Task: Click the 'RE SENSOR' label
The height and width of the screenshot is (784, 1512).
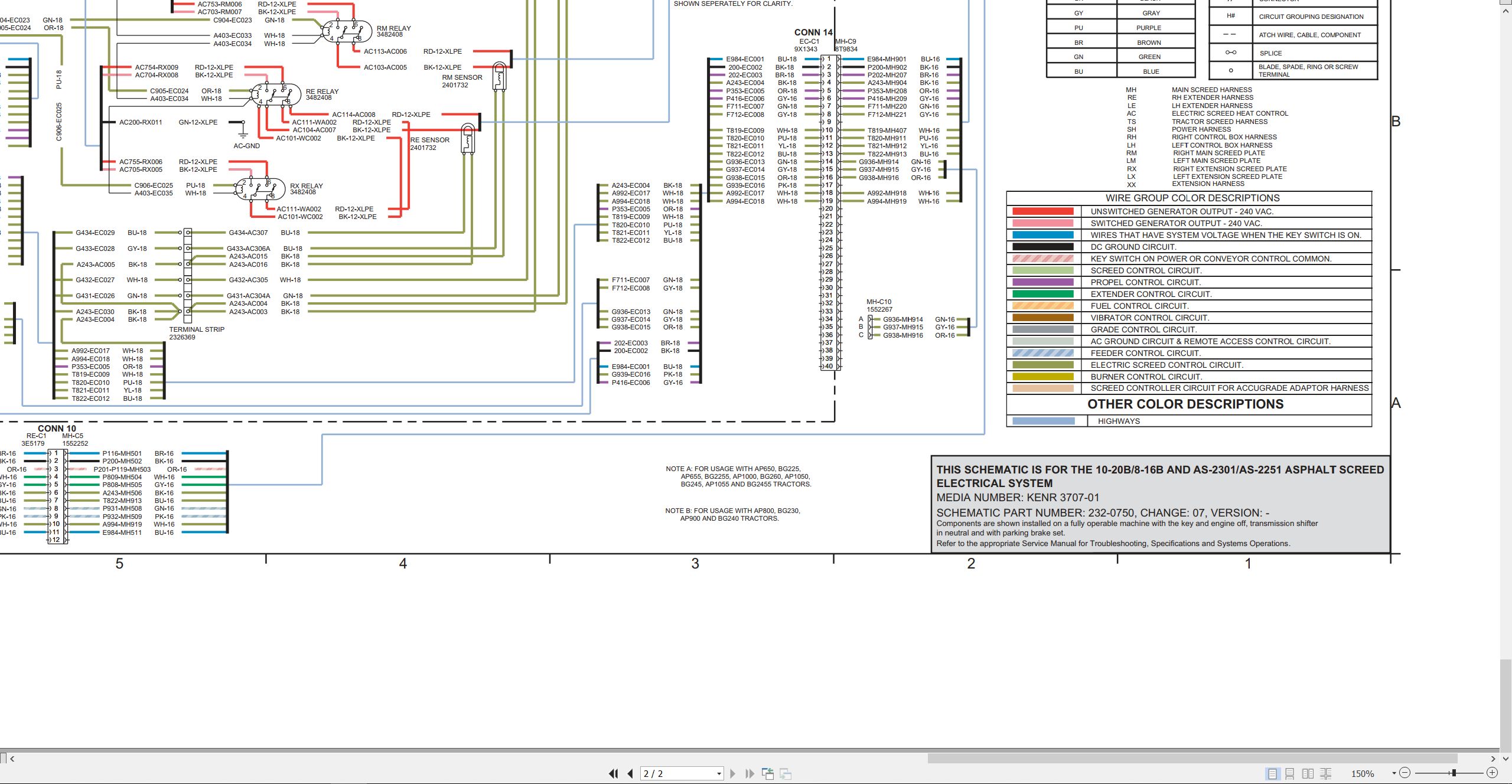Action: point(430,140)
